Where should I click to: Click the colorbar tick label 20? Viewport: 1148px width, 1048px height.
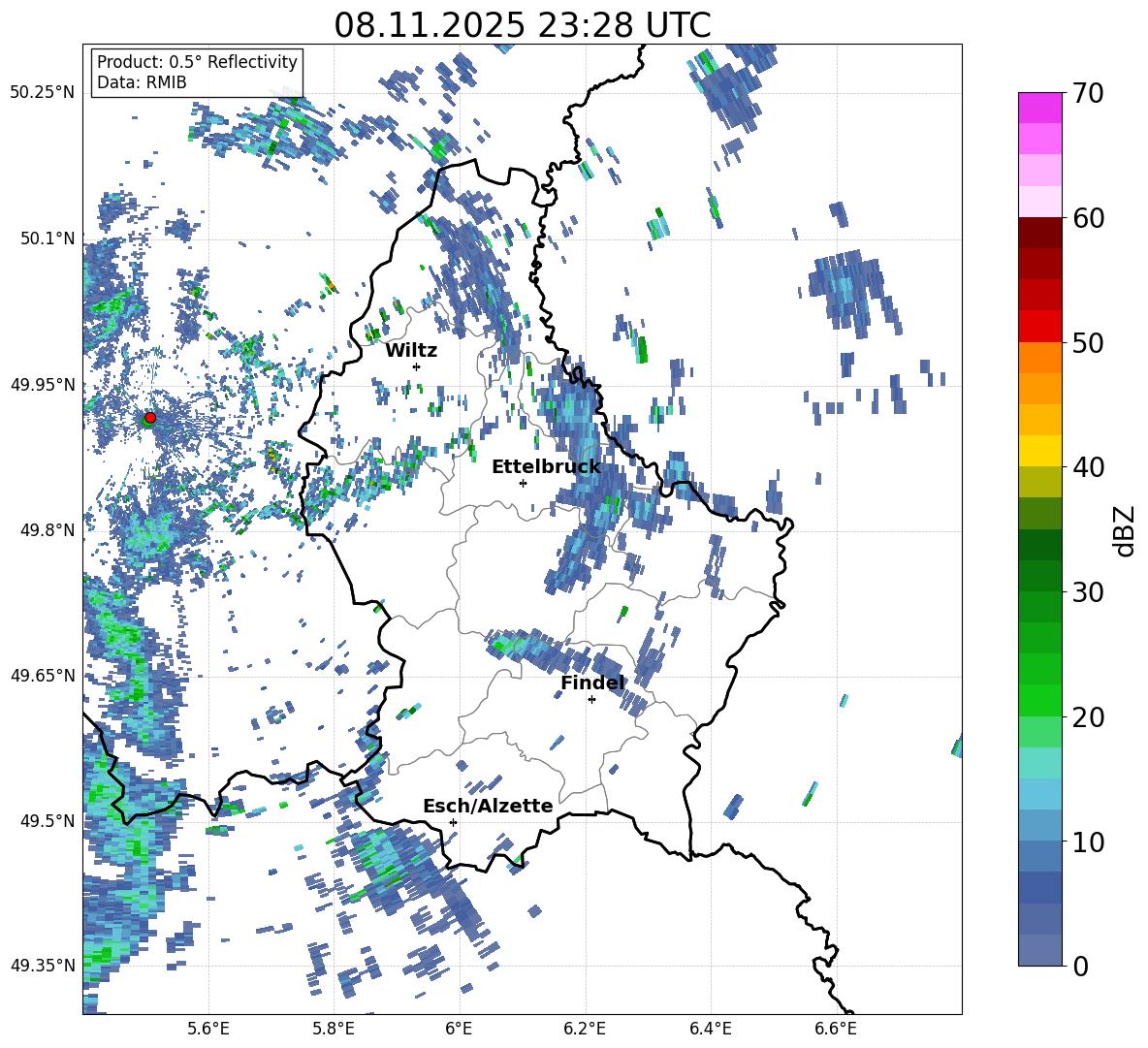pyautogui.click(x=1089, y=716)
